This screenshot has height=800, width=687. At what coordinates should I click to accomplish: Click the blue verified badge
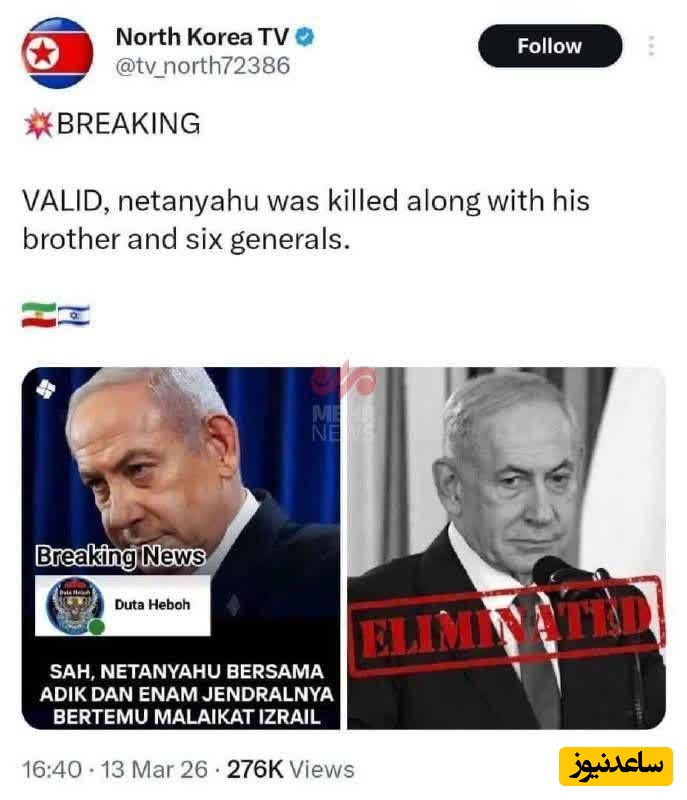click(x=305, y=37)
